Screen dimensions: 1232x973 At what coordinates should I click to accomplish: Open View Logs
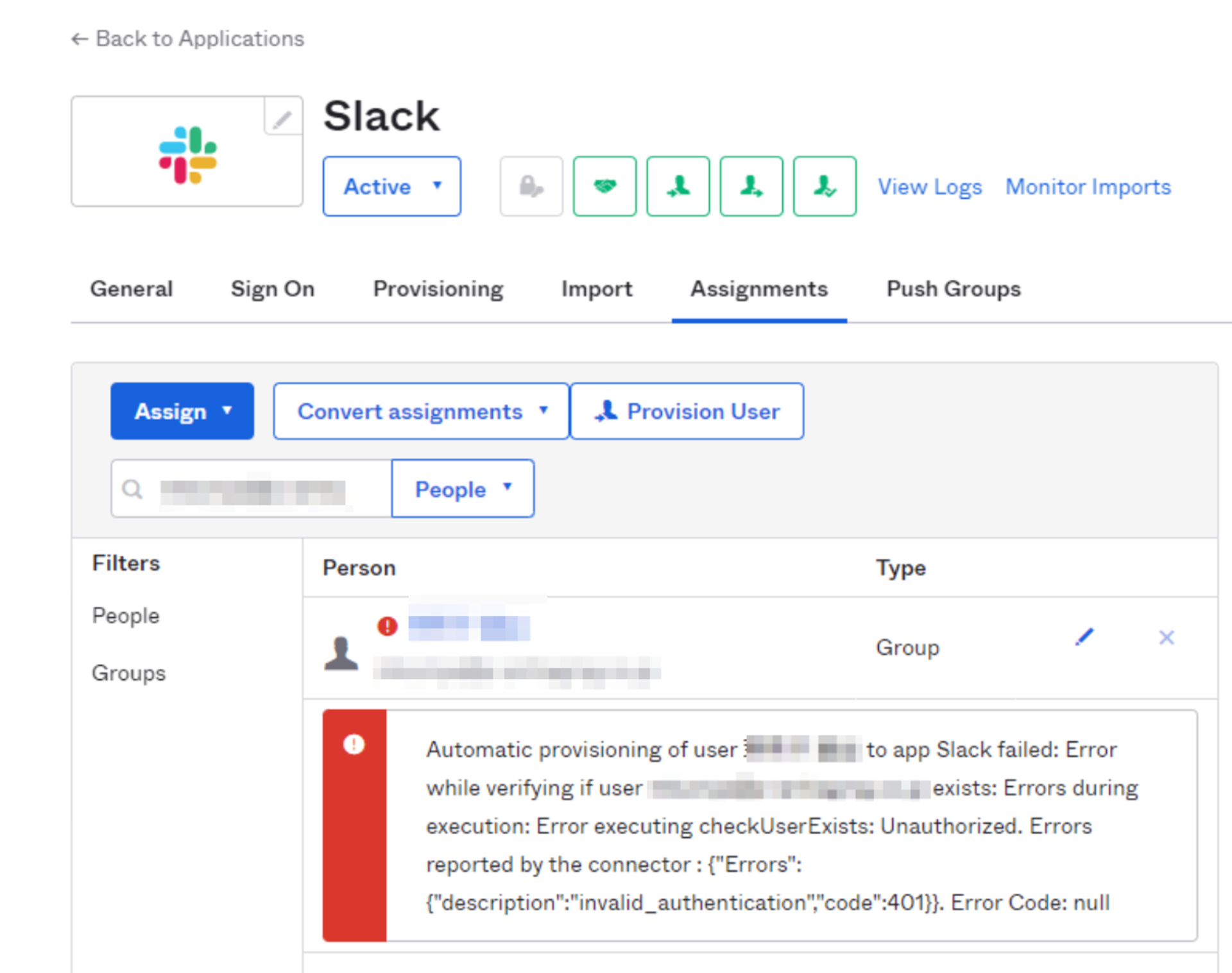pos(929,186)
